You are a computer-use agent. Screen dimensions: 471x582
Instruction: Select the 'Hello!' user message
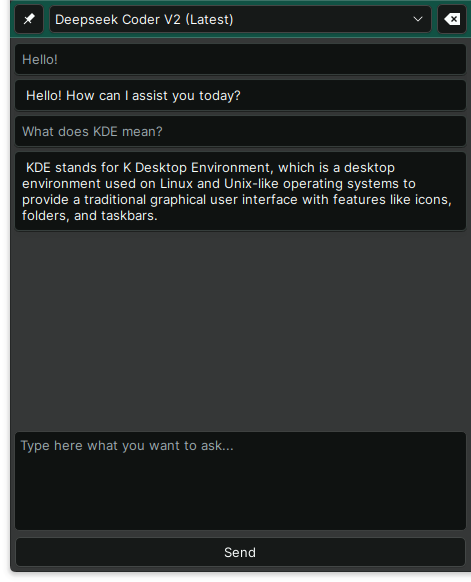240,59
